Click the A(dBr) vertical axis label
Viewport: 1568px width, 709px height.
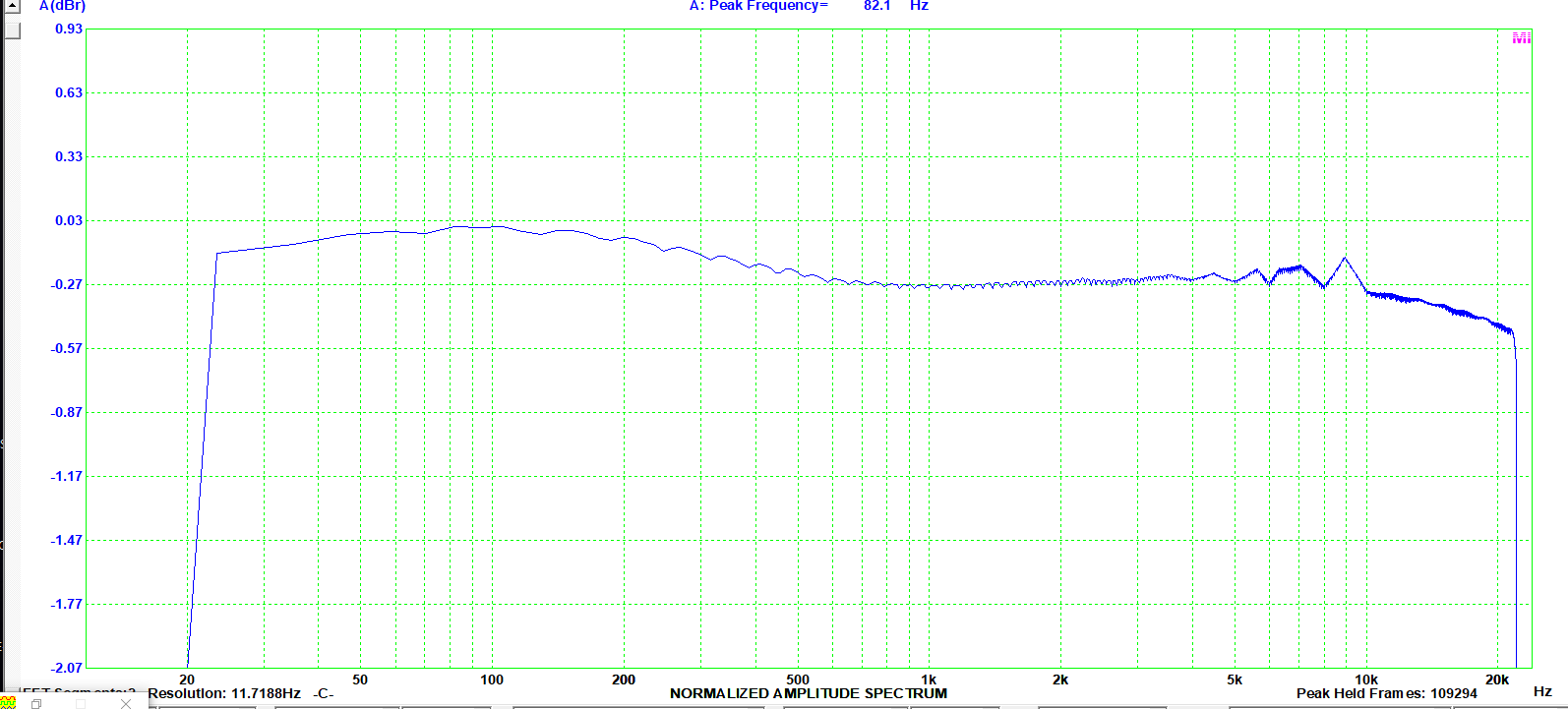point(62,6)
